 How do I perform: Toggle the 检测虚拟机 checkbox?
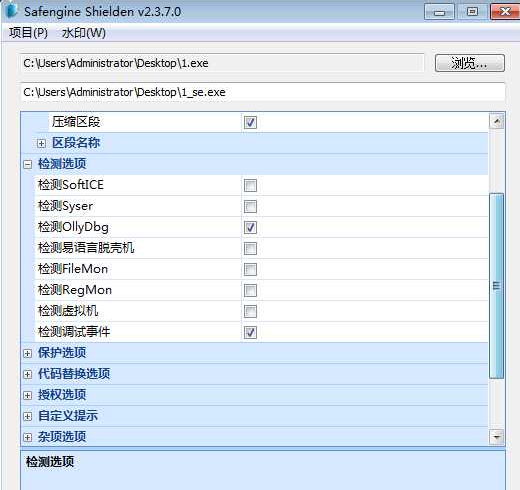coord(250,311)
